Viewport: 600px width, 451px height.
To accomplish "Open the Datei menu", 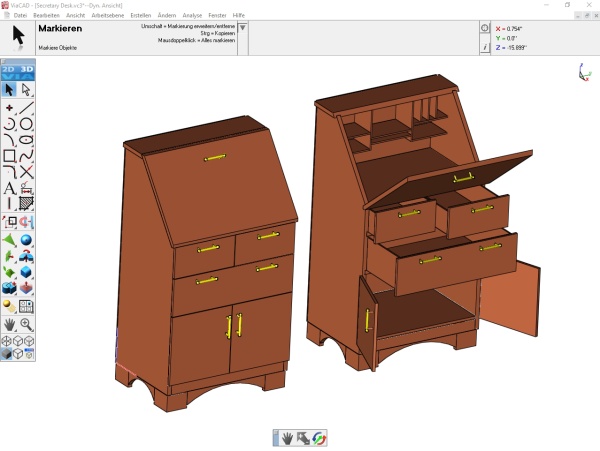I will tap(20, 15).
